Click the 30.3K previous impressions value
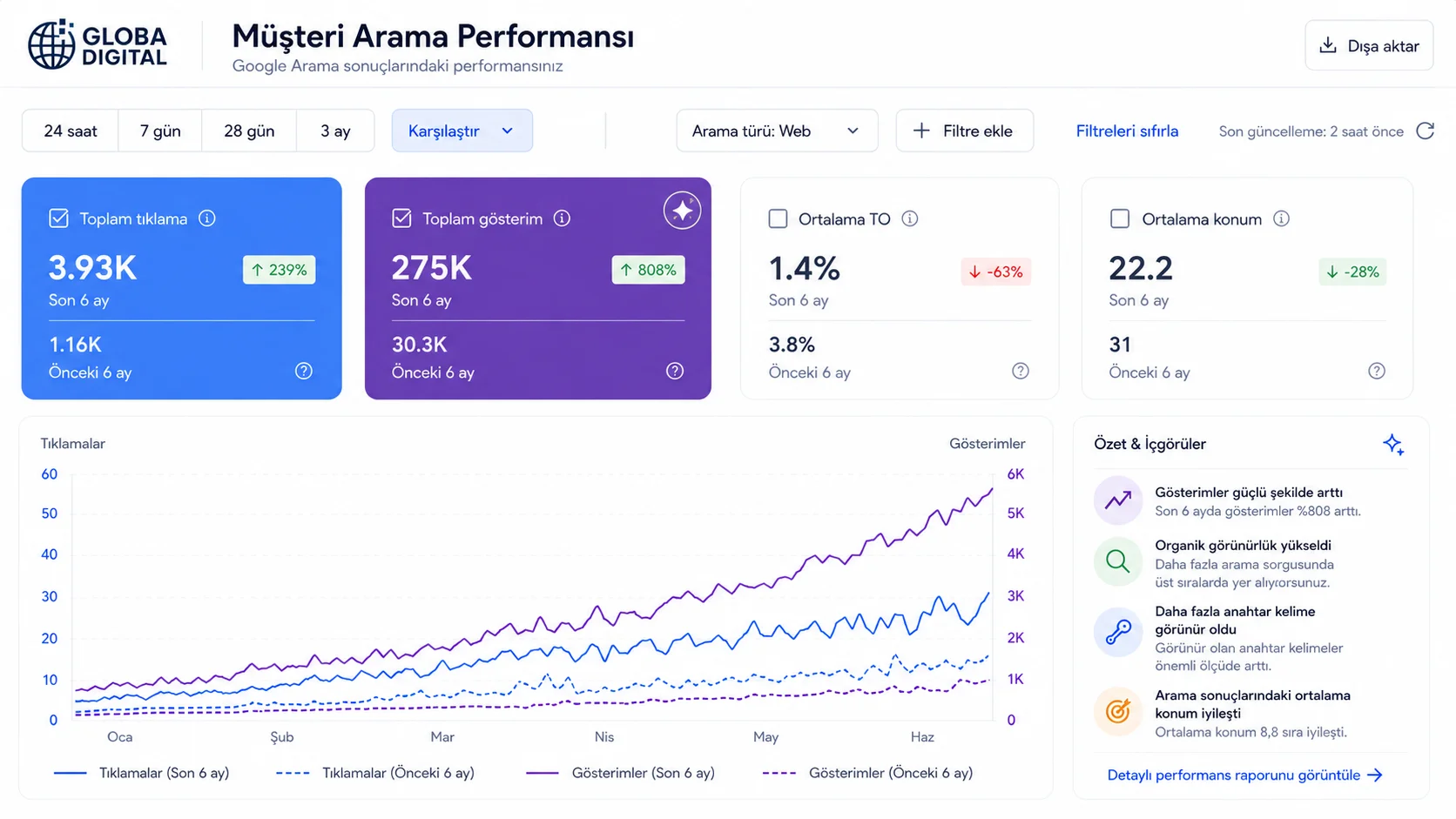Screen dimensions: 1456x819 coord(420,345)
